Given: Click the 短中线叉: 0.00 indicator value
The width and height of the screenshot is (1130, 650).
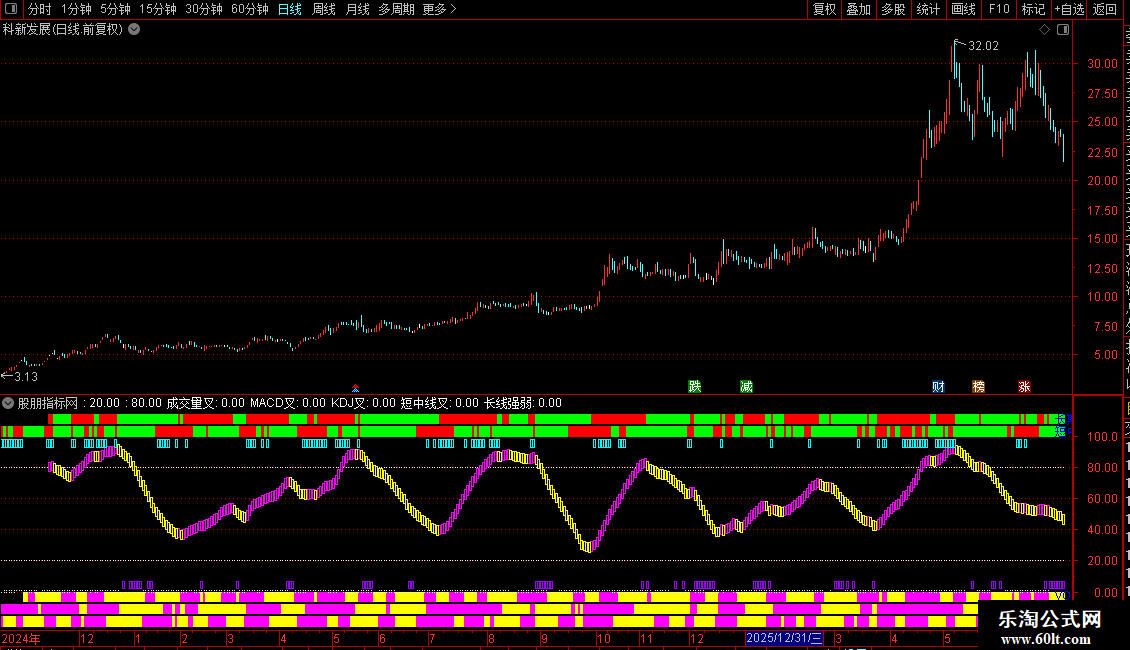Looking at the screenshot, I should point(440,403).
